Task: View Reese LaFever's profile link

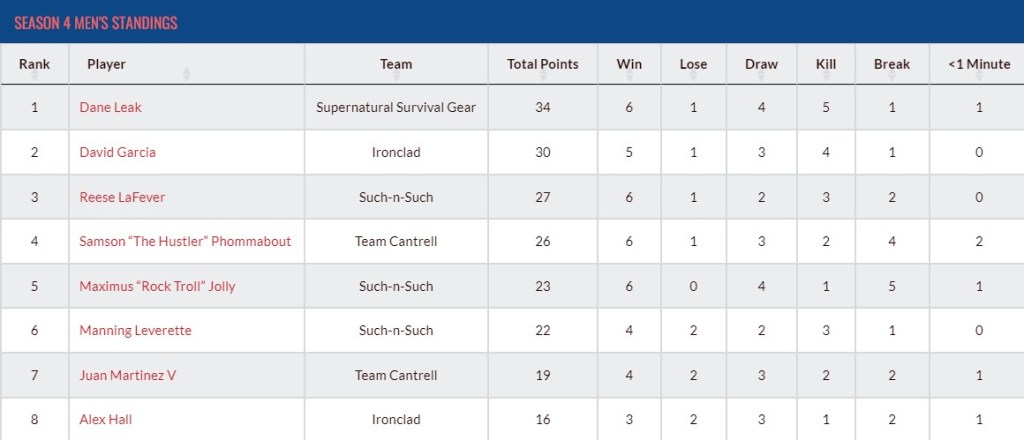Action: tap(122, 197)
